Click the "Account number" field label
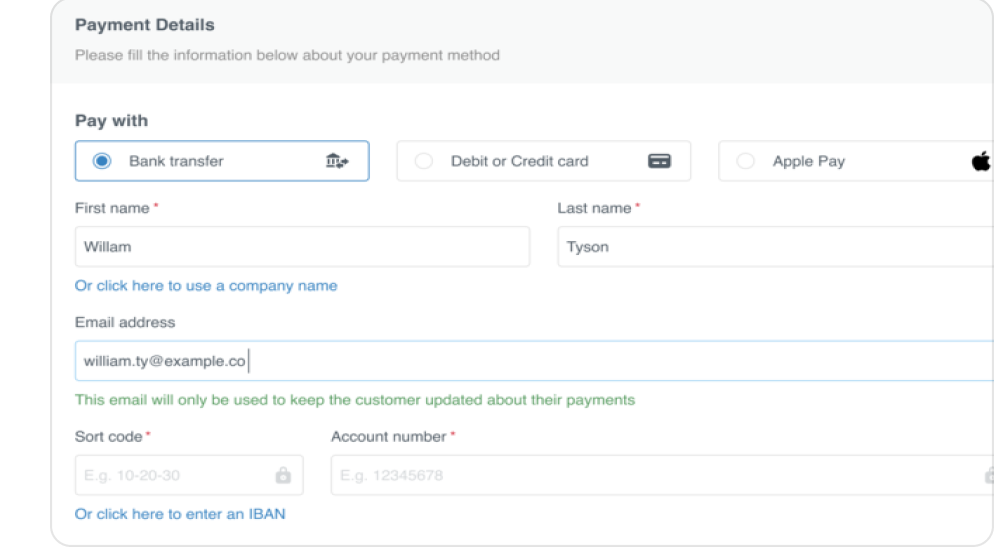Screen dimensions: 1000x550 (x=388, y=437)
